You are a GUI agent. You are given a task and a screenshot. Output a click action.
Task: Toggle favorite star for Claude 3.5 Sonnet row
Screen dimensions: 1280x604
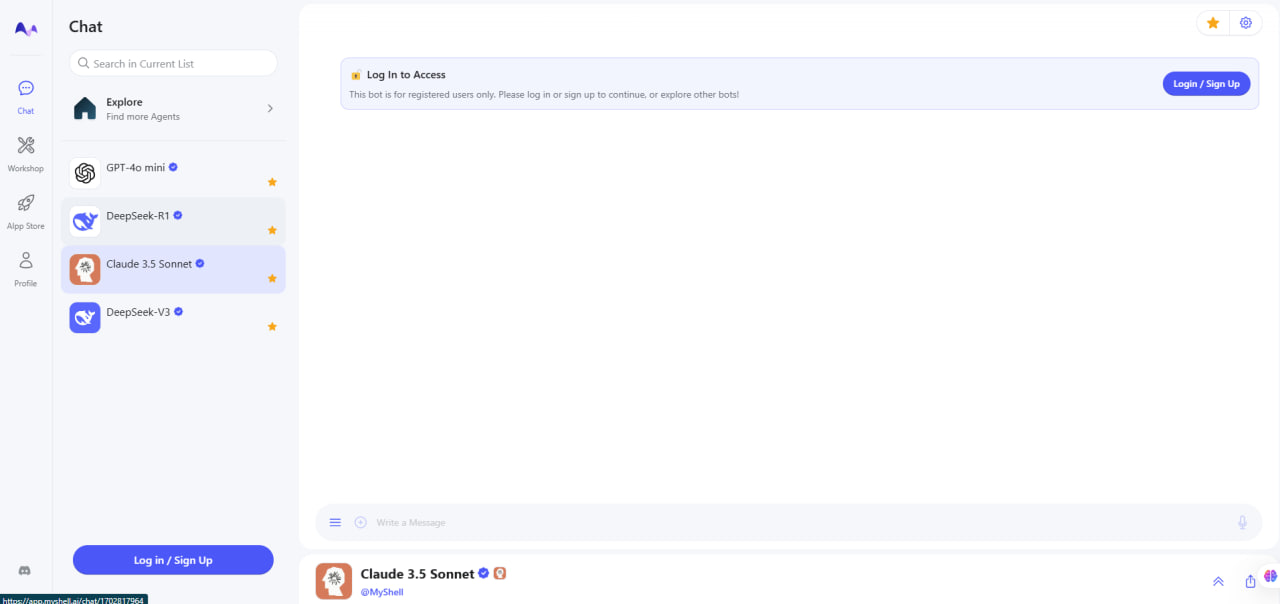[272, 278]
